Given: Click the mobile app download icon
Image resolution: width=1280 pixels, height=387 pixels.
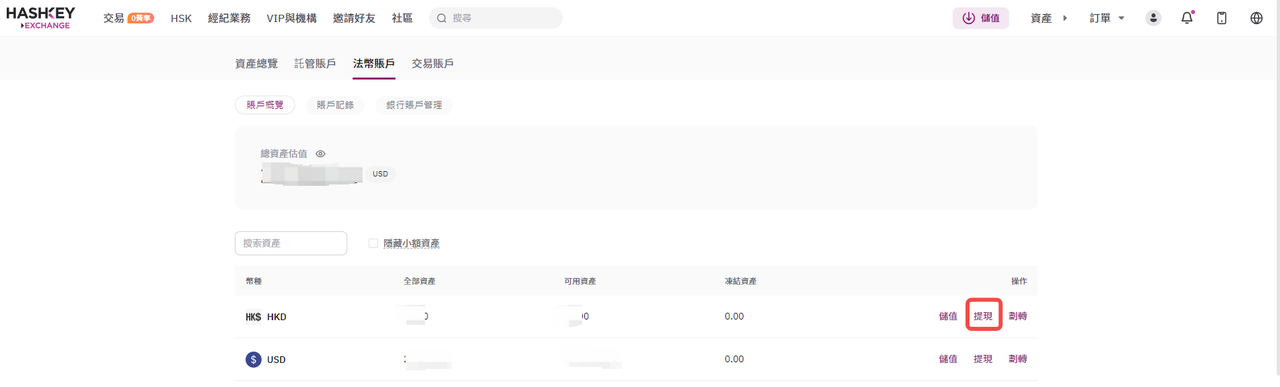Looking at the screenshot, I should (x=1221, y=18).
